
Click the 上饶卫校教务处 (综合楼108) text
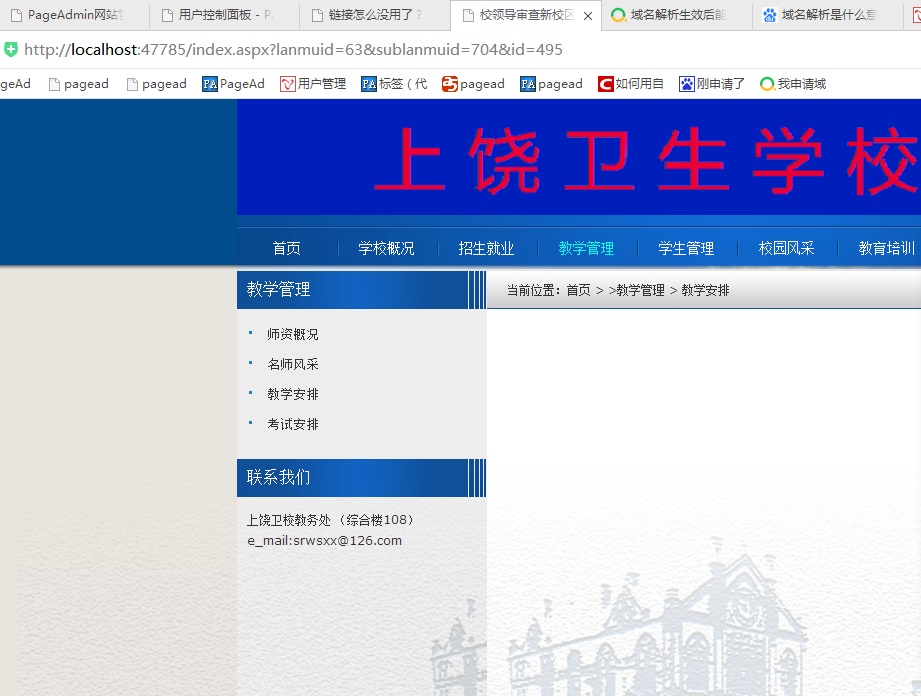[330, 520]
